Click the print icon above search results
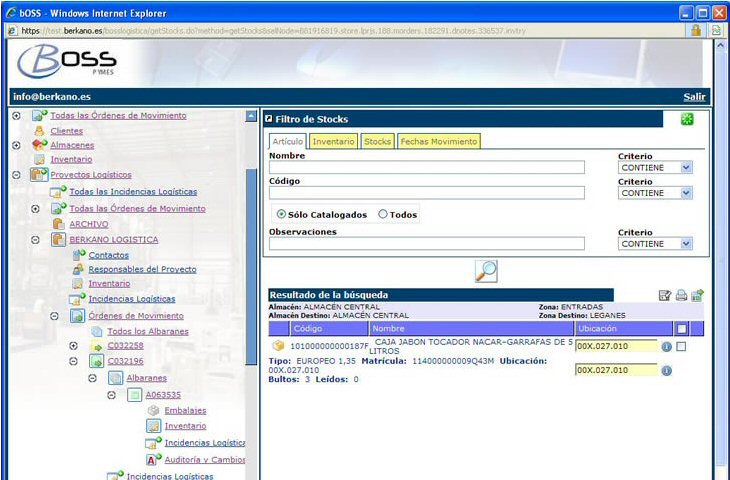Image resolution: width=730 pixels, height=480 pixels. (681, 295)
